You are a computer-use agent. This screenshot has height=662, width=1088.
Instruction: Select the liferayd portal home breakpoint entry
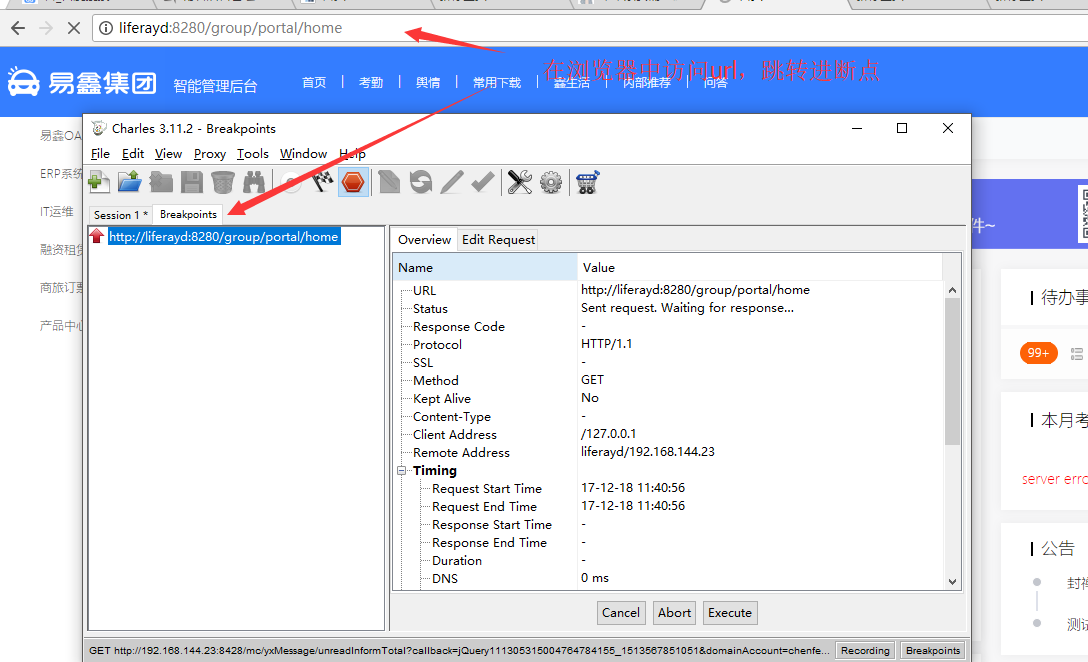[x=224, y=237]
